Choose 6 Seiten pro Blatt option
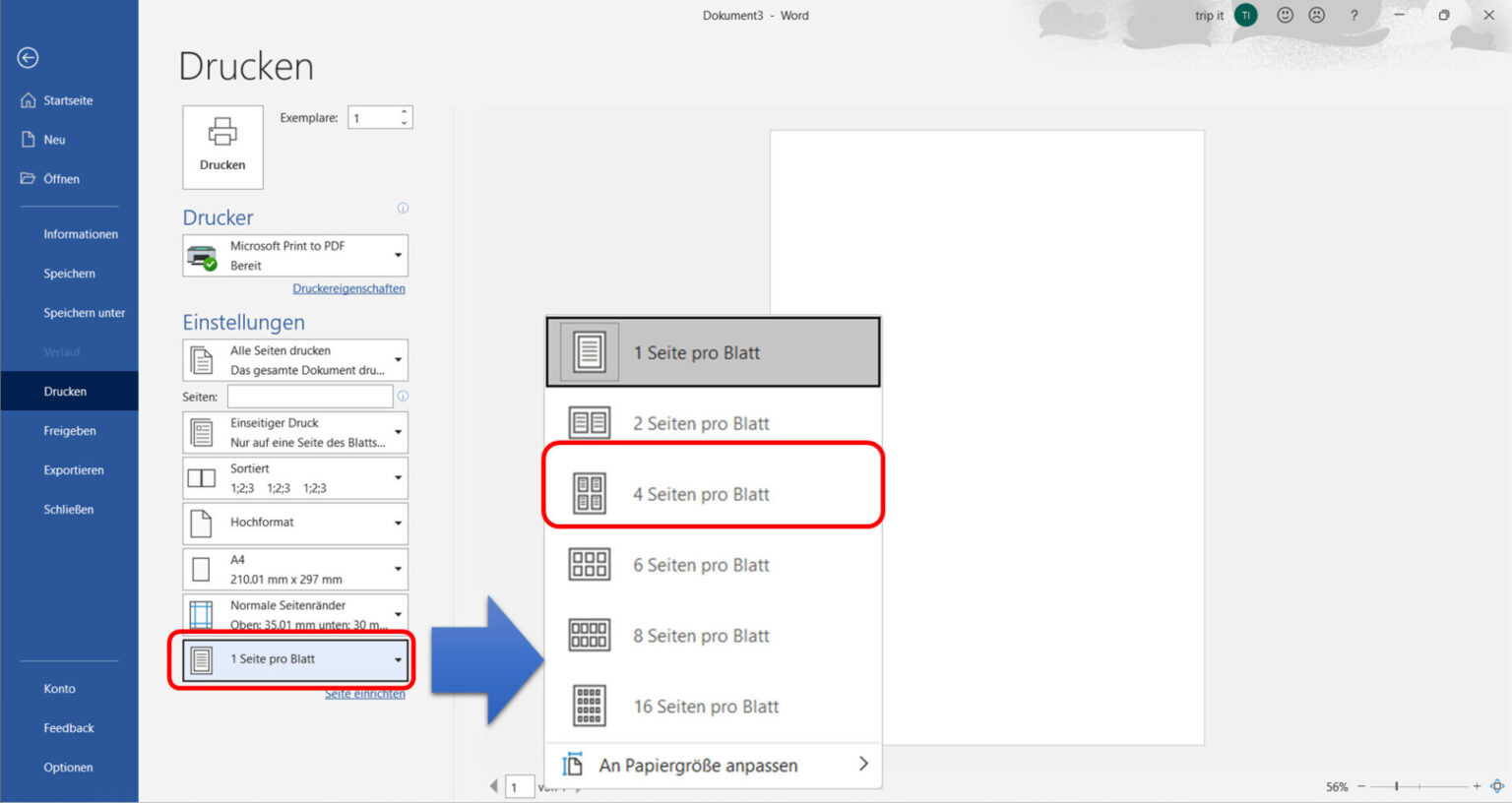 pos(714,565)
